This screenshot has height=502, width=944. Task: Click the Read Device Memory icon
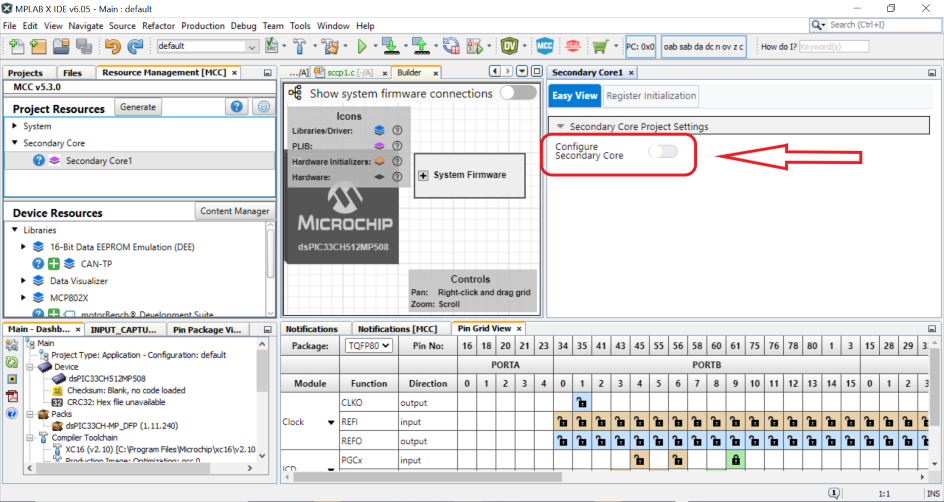421,46
